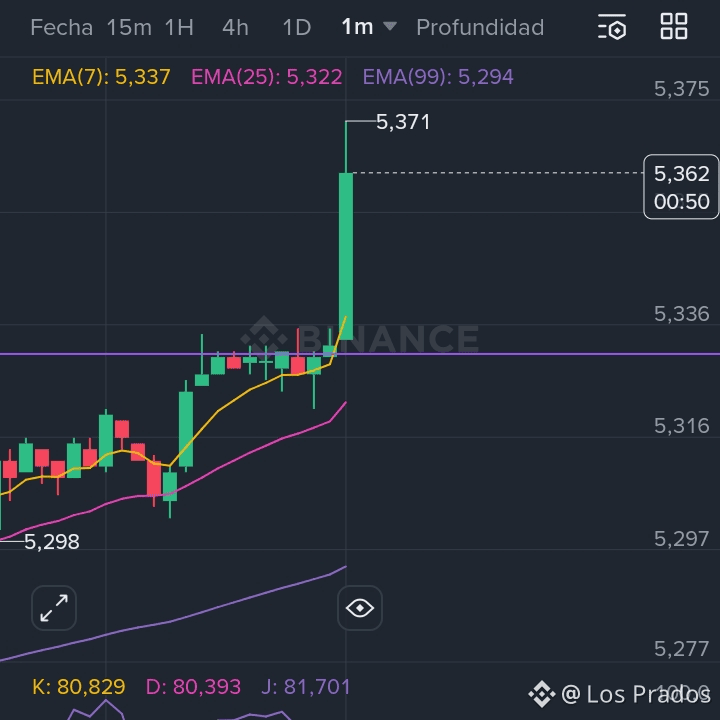This screenshot has height=720, width=720.
Task: Open chart indicator settings icon
Action: pyautogui.click(x=612, y=27)
